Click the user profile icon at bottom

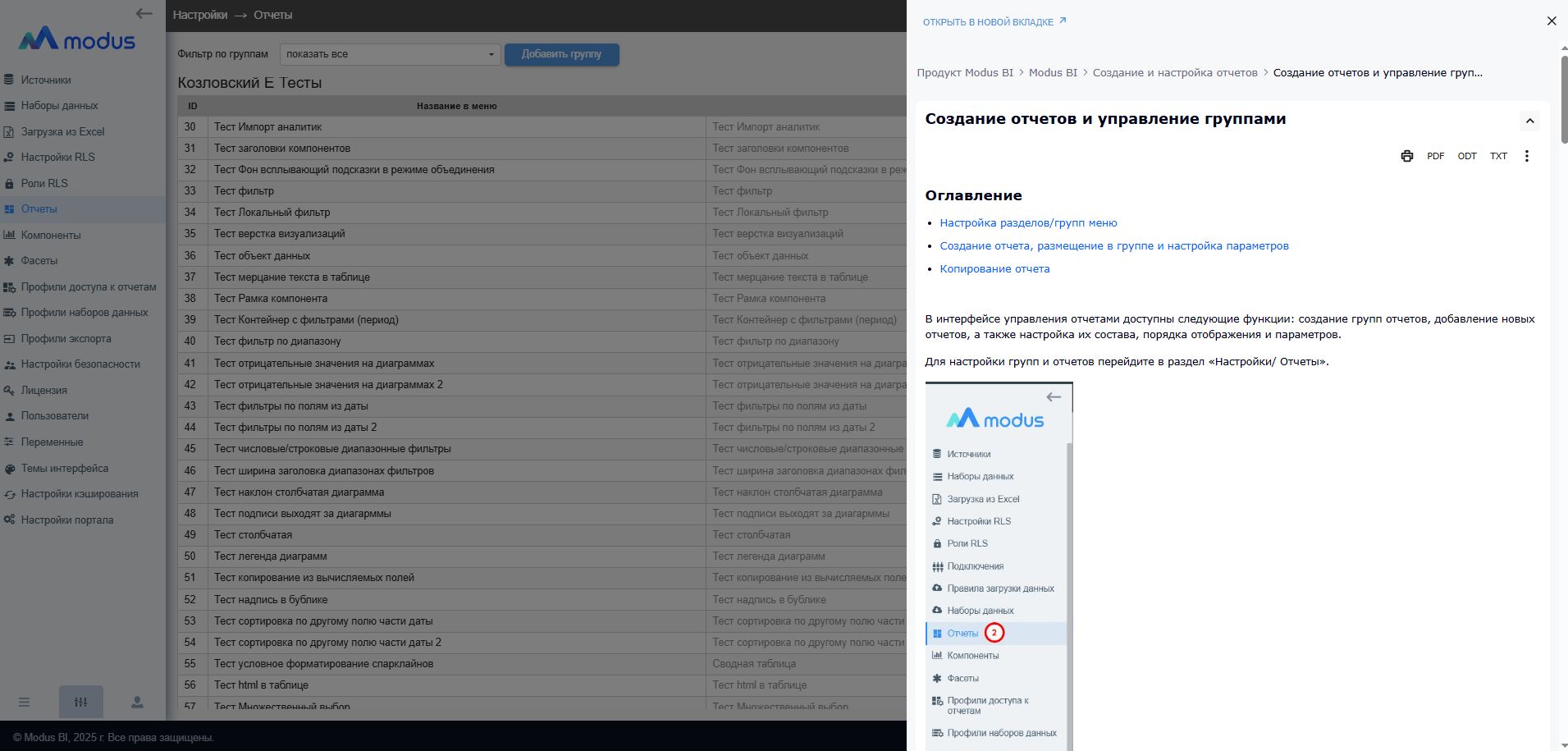coord(137,702)
